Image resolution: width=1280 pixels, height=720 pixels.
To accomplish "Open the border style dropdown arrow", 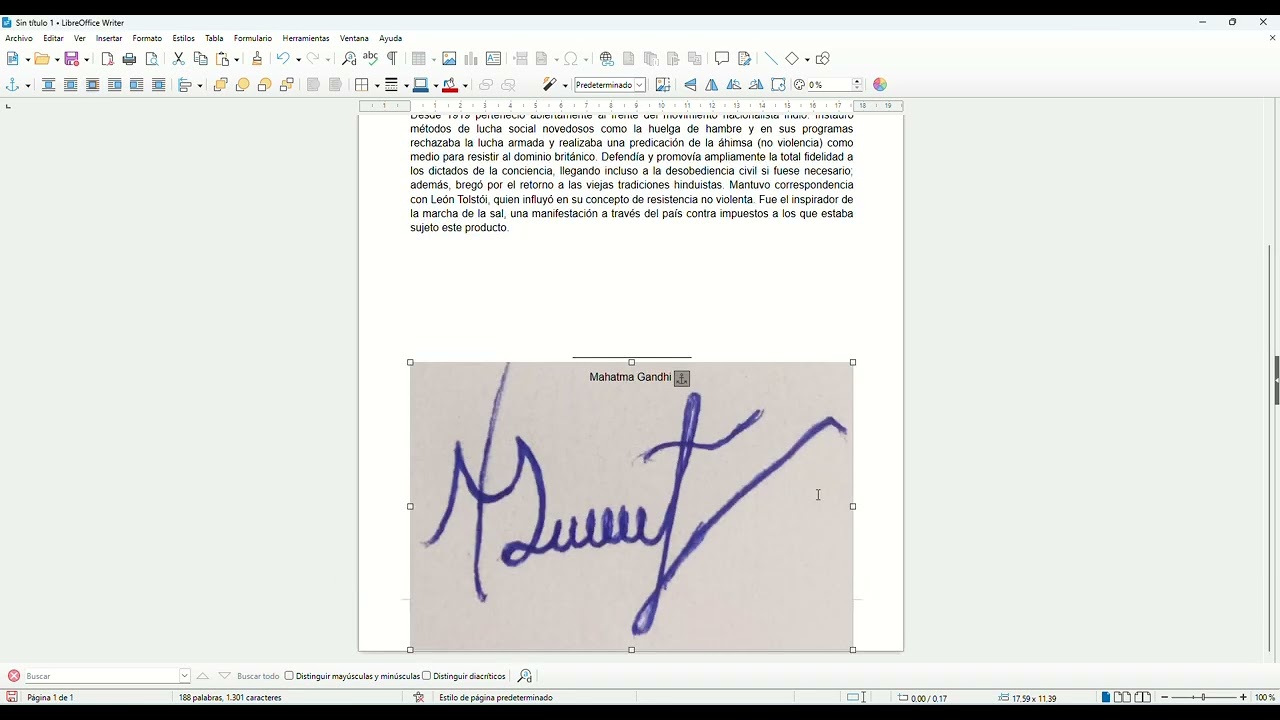I will pyautogui.click(x=407, y=85).
